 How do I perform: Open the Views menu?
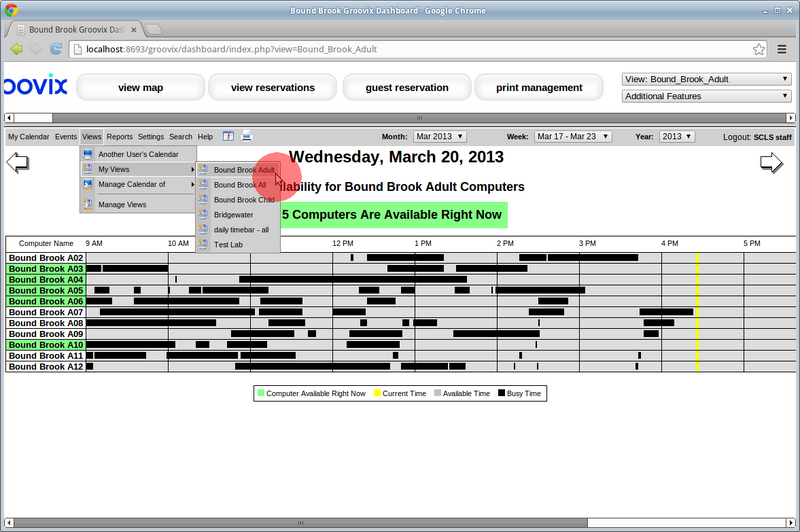tap(91, 137)
